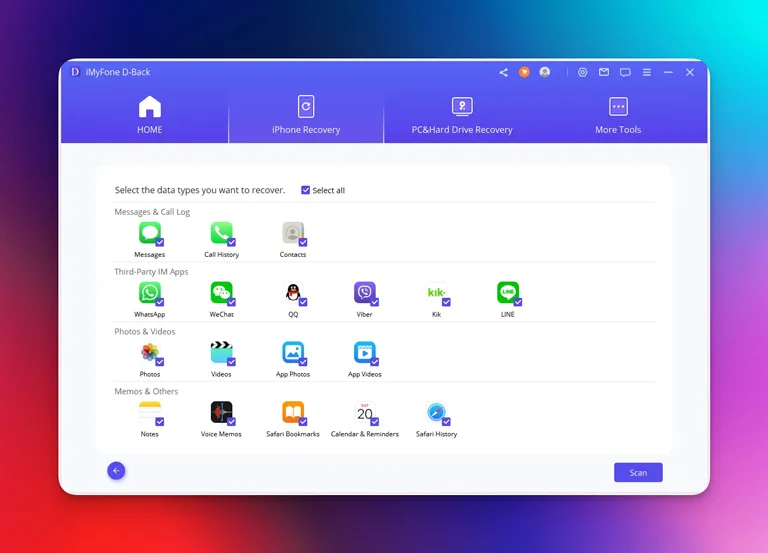Click the QQ penguin icon
Screen dimensions: 768x553
293,292
